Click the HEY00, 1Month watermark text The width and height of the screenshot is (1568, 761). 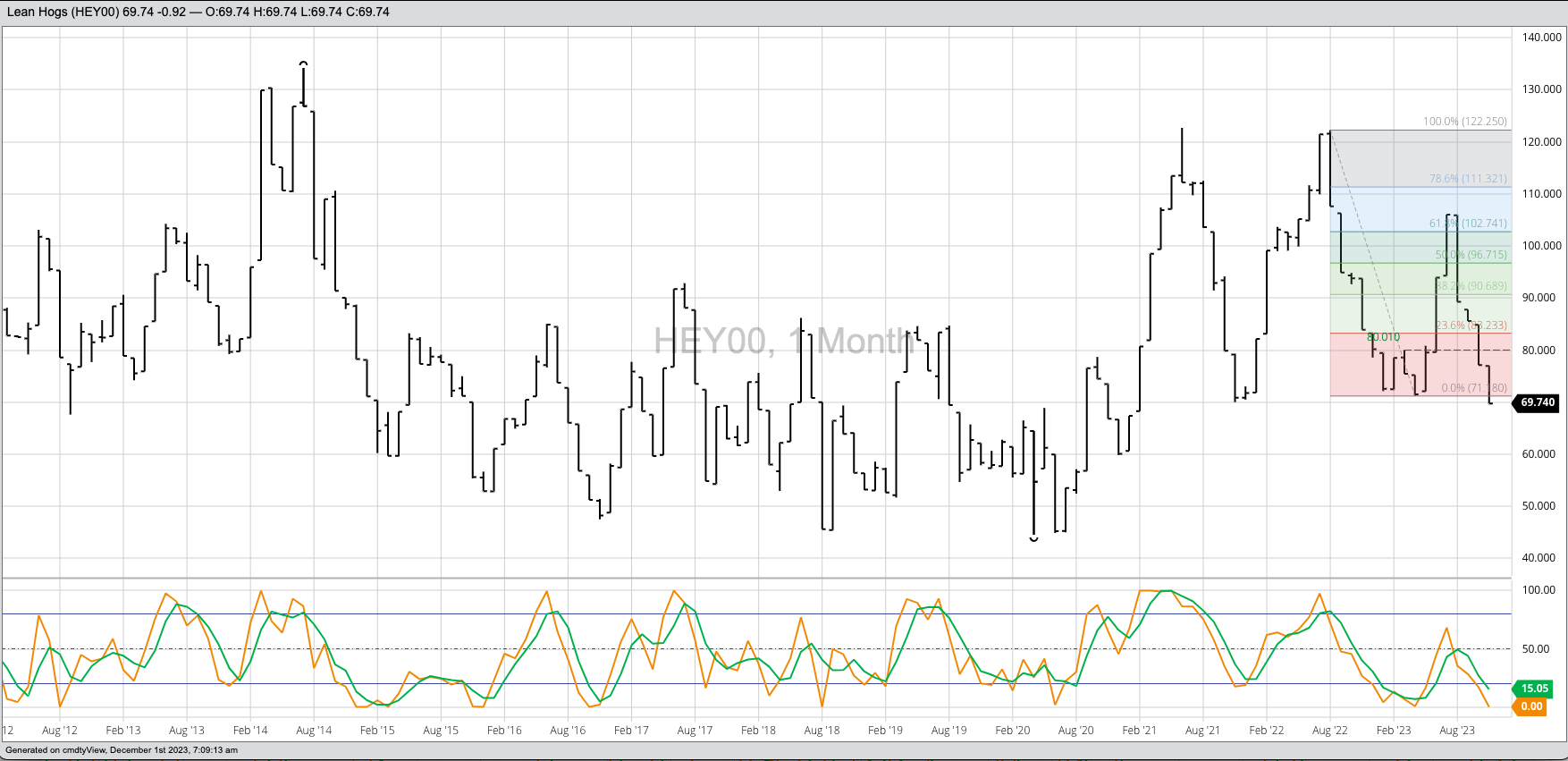[x=784, y=341]
